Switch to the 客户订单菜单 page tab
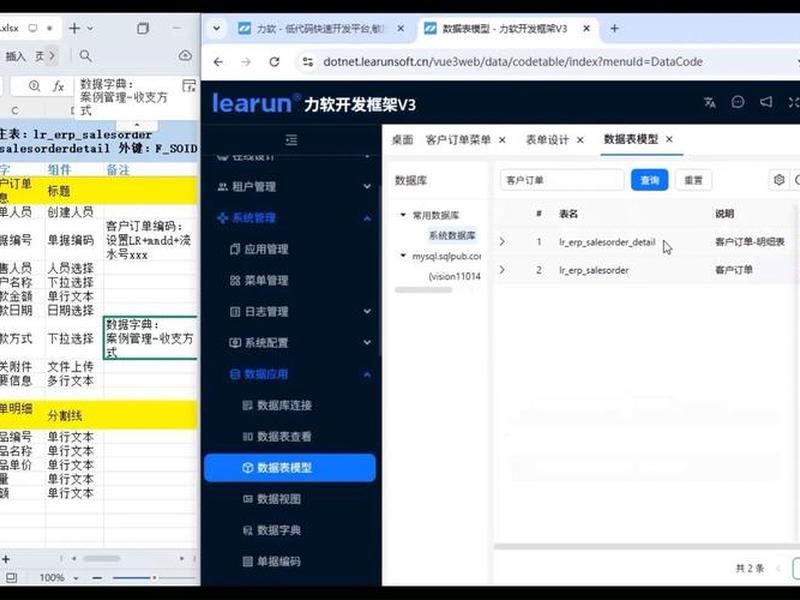800x600 pixels. 458,140
